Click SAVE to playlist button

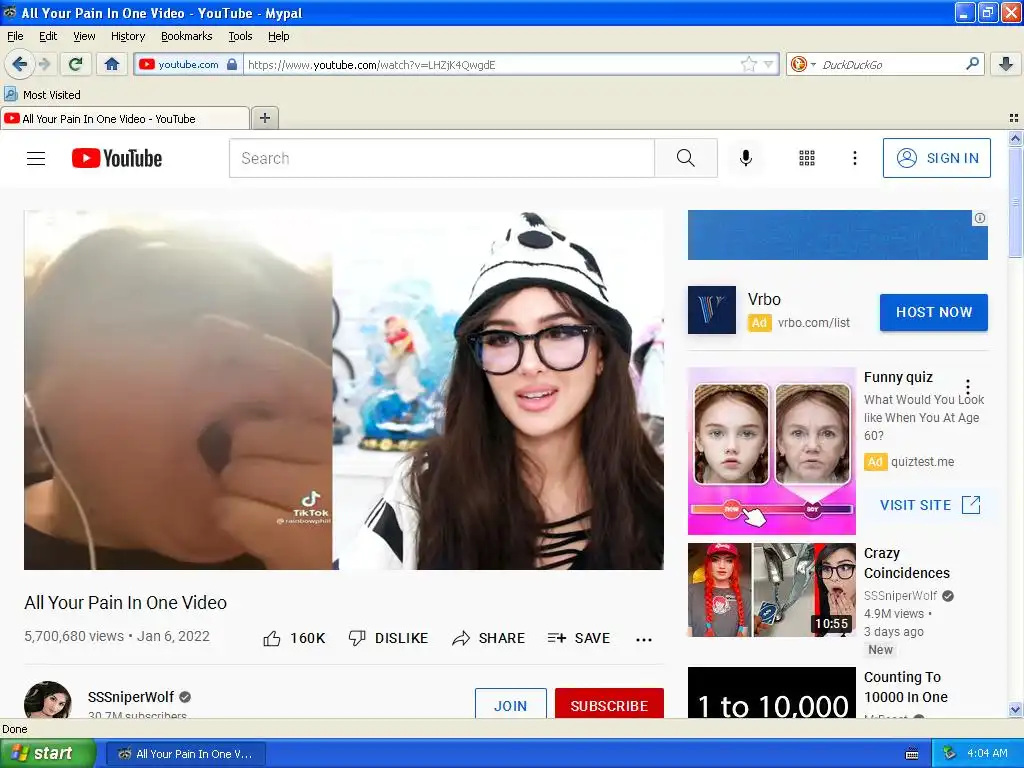click(579, 638)
